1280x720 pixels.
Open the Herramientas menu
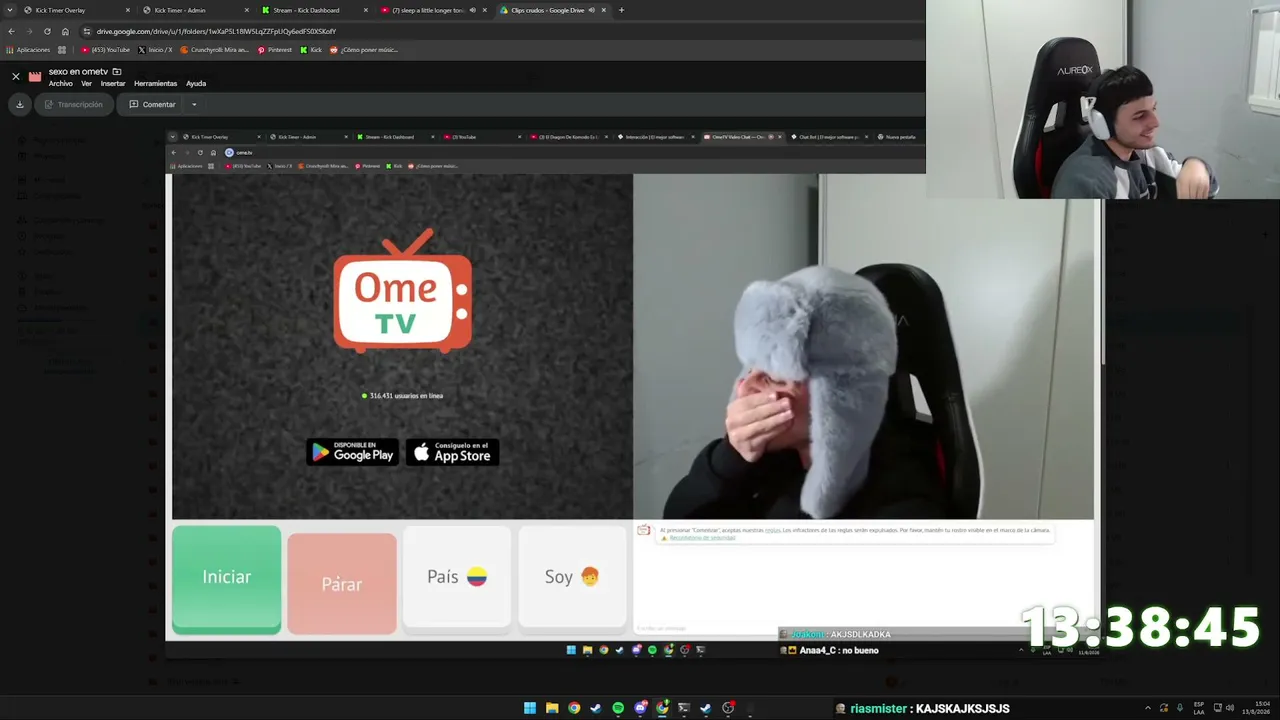[x=155, y=84]
